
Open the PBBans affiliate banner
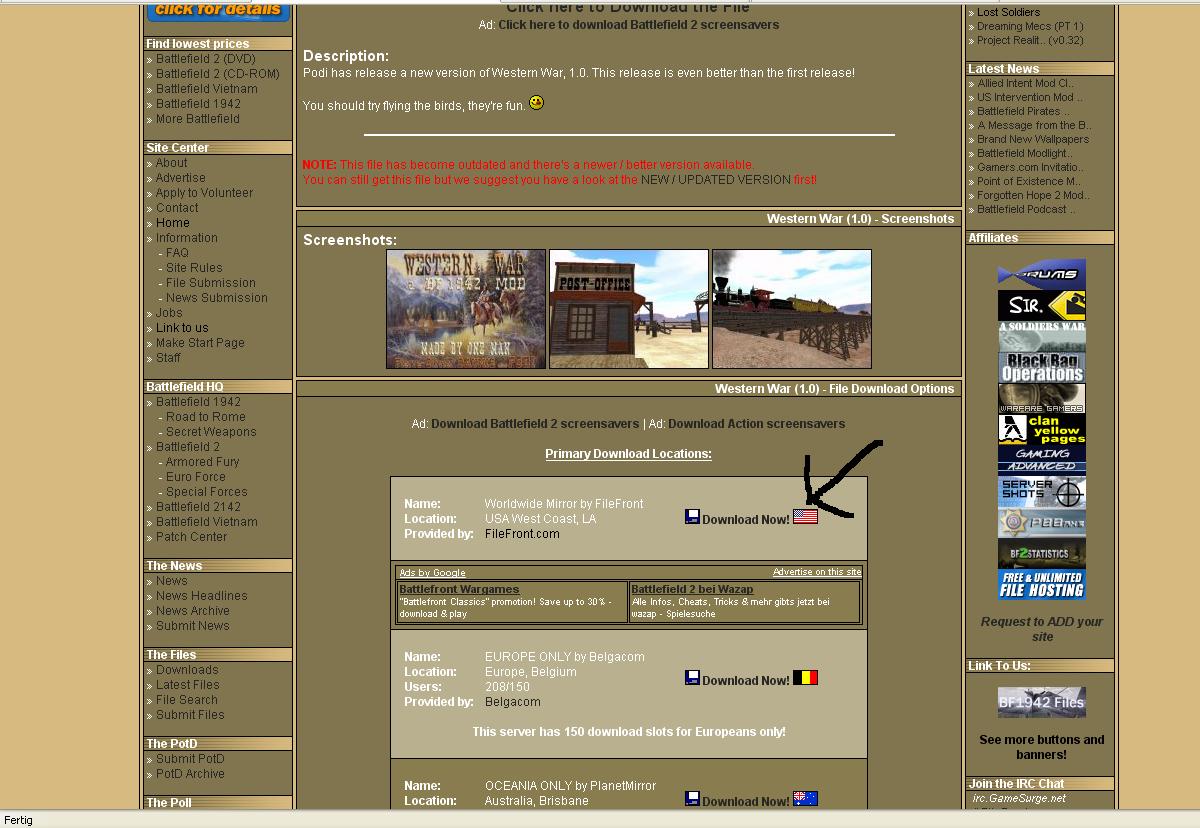coord(1041,522)
